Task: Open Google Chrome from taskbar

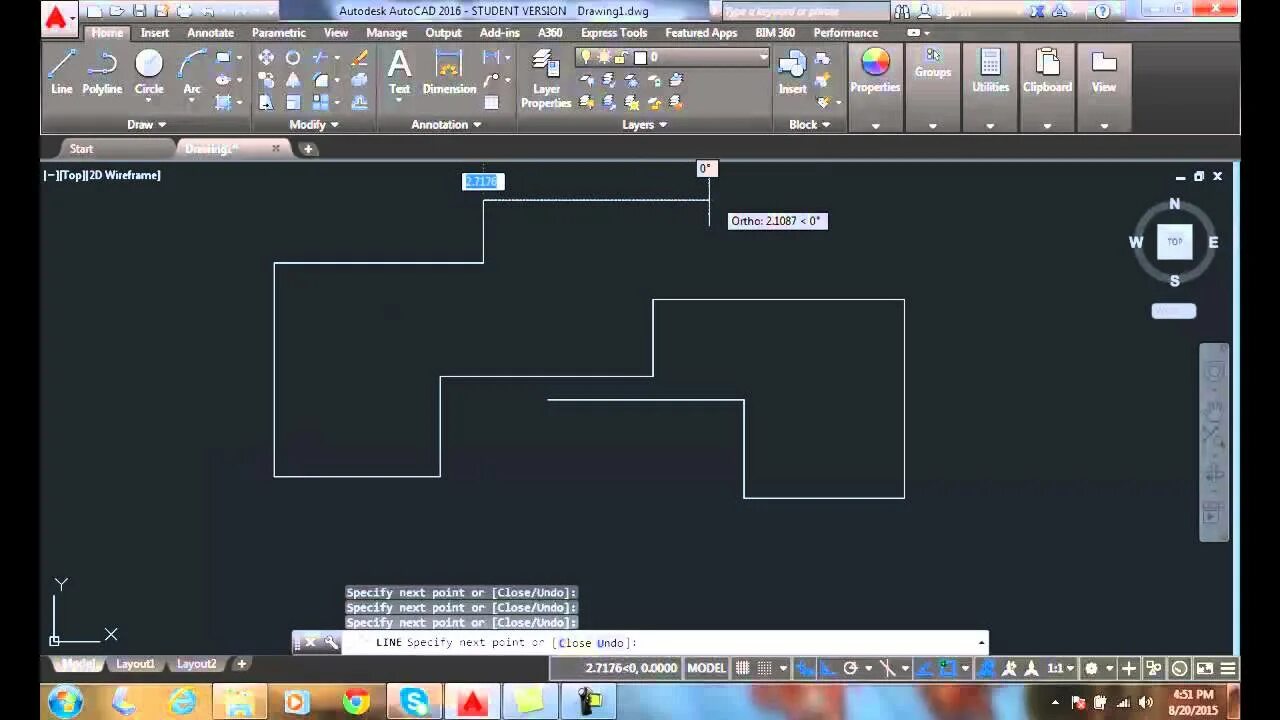Action: pyautogui.click(x=356, y=702)
